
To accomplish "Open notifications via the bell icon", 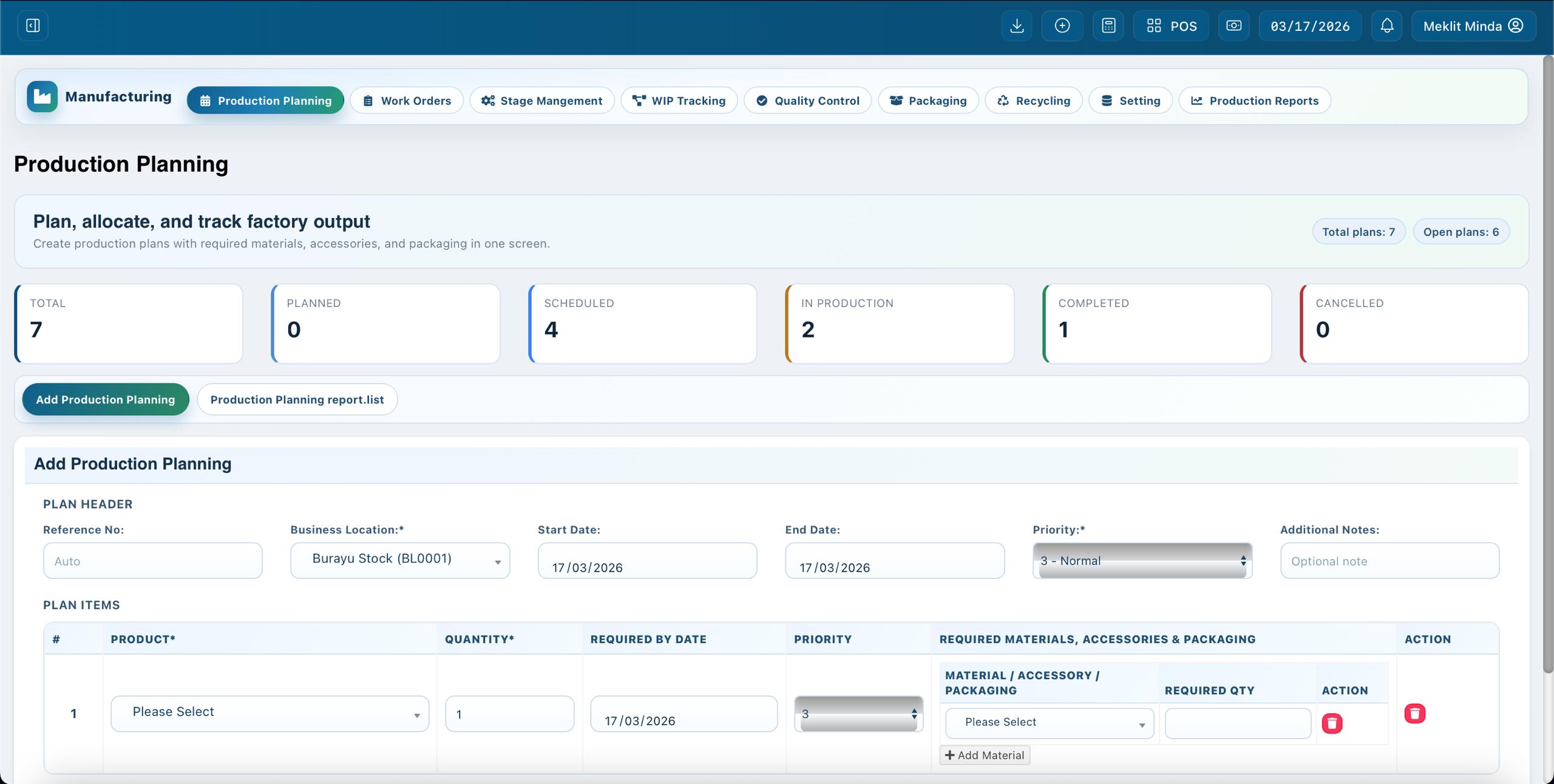I will [1386, 25].
